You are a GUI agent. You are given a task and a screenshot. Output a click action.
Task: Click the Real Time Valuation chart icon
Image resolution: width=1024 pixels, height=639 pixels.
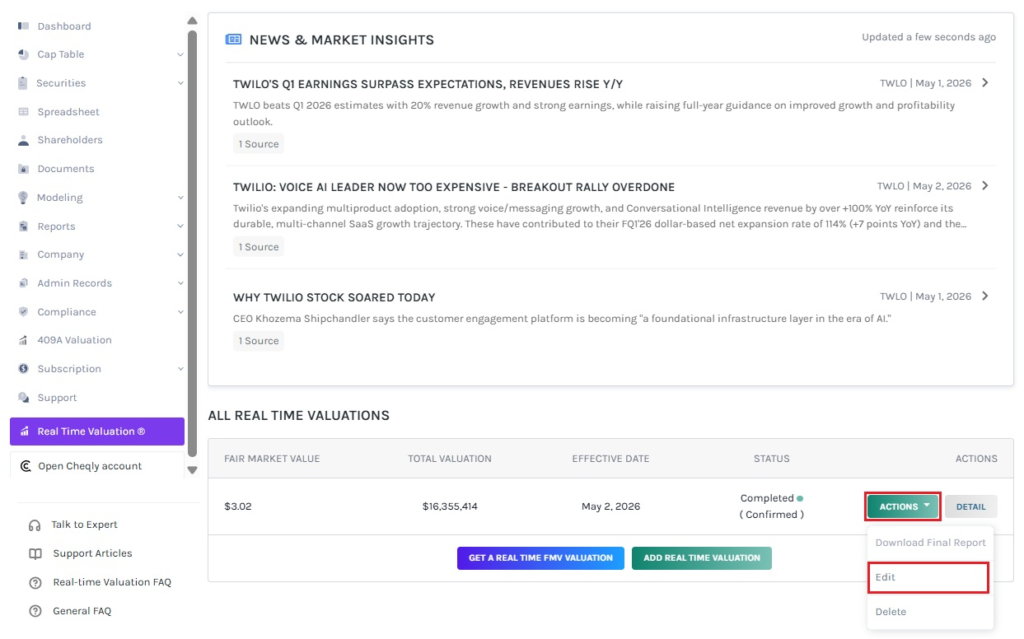coord(24,431)
